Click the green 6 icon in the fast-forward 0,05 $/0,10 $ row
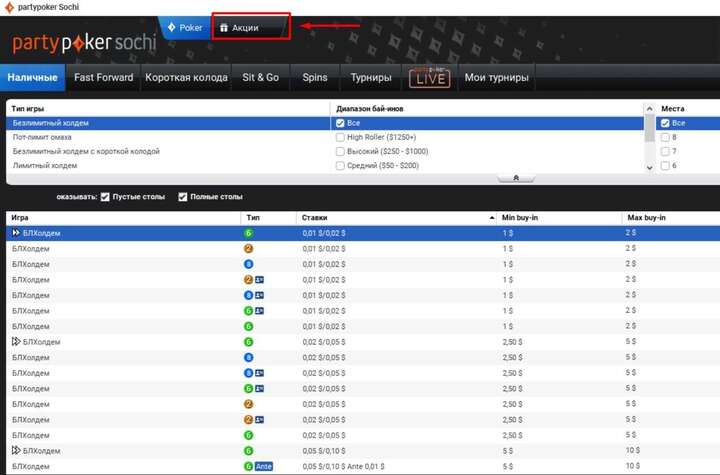This screenshot has width=720, height=475. [248, 451]
